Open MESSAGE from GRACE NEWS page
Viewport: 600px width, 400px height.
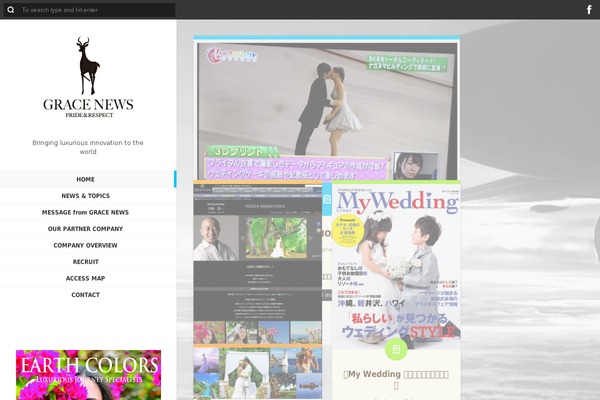tap(85, 212)
